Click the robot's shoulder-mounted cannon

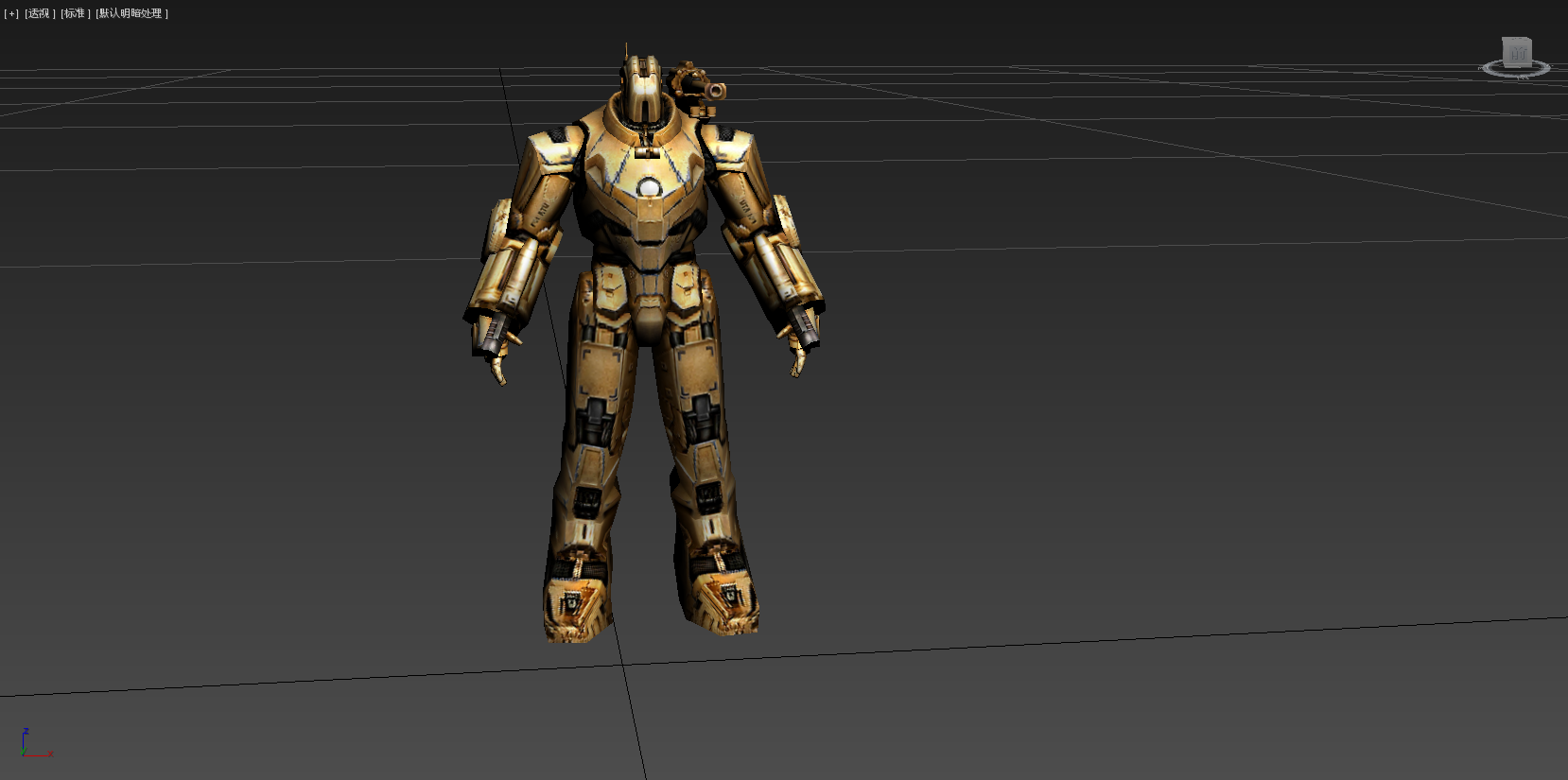pos(700,86)
